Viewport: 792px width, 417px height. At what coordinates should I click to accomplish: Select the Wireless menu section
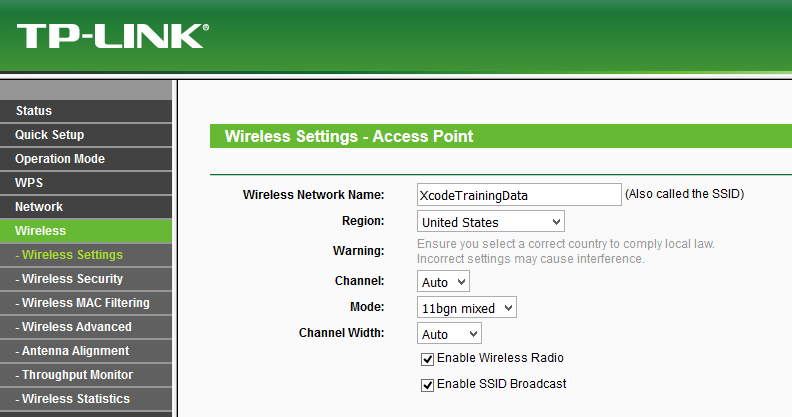tap(86, 231)
